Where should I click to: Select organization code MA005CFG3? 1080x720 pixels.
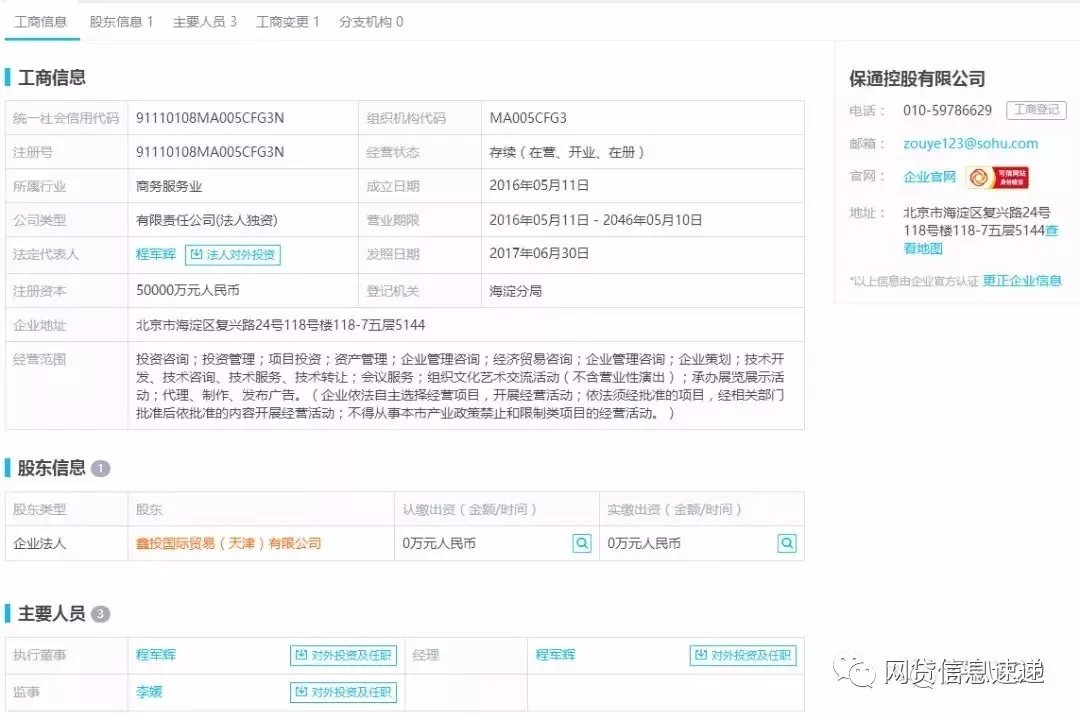click(528, 118)
